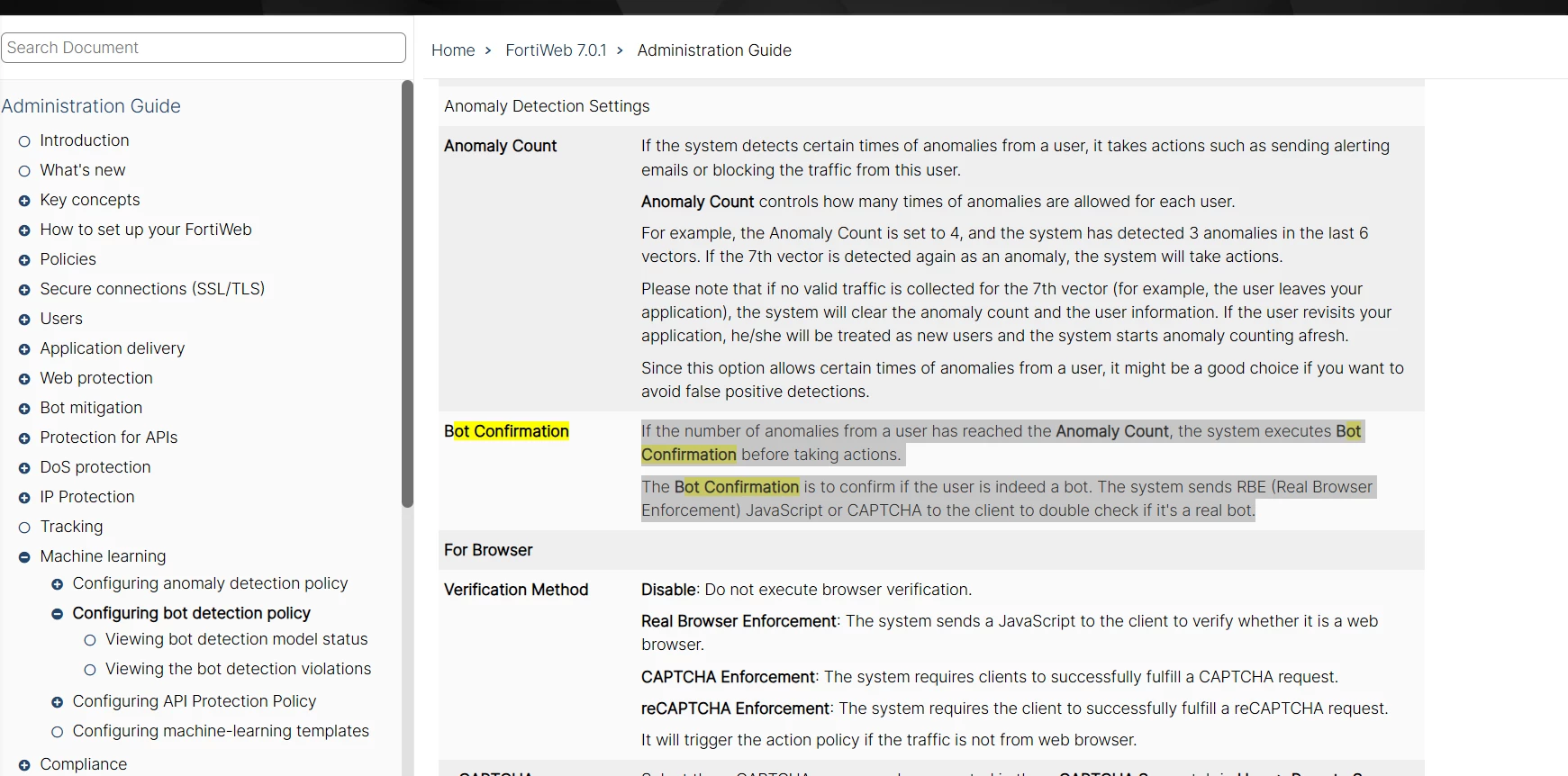Click the Anomaly Detection Settings heading
Viewport: 1568px width, 776px height.
click(547, 106)
